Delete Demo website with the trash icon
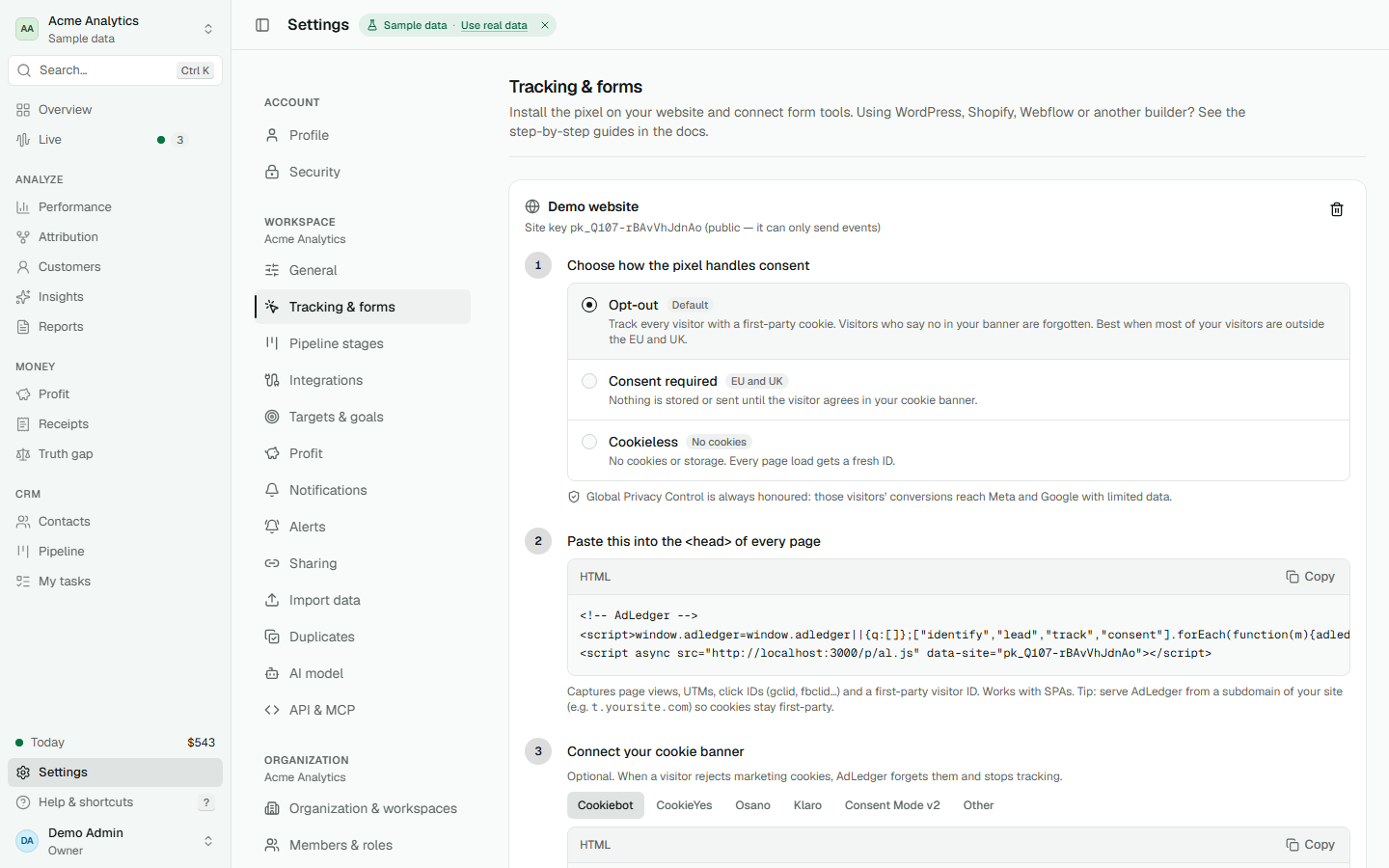Viewport: 1389px width, 868px height. pos(1337,209)
